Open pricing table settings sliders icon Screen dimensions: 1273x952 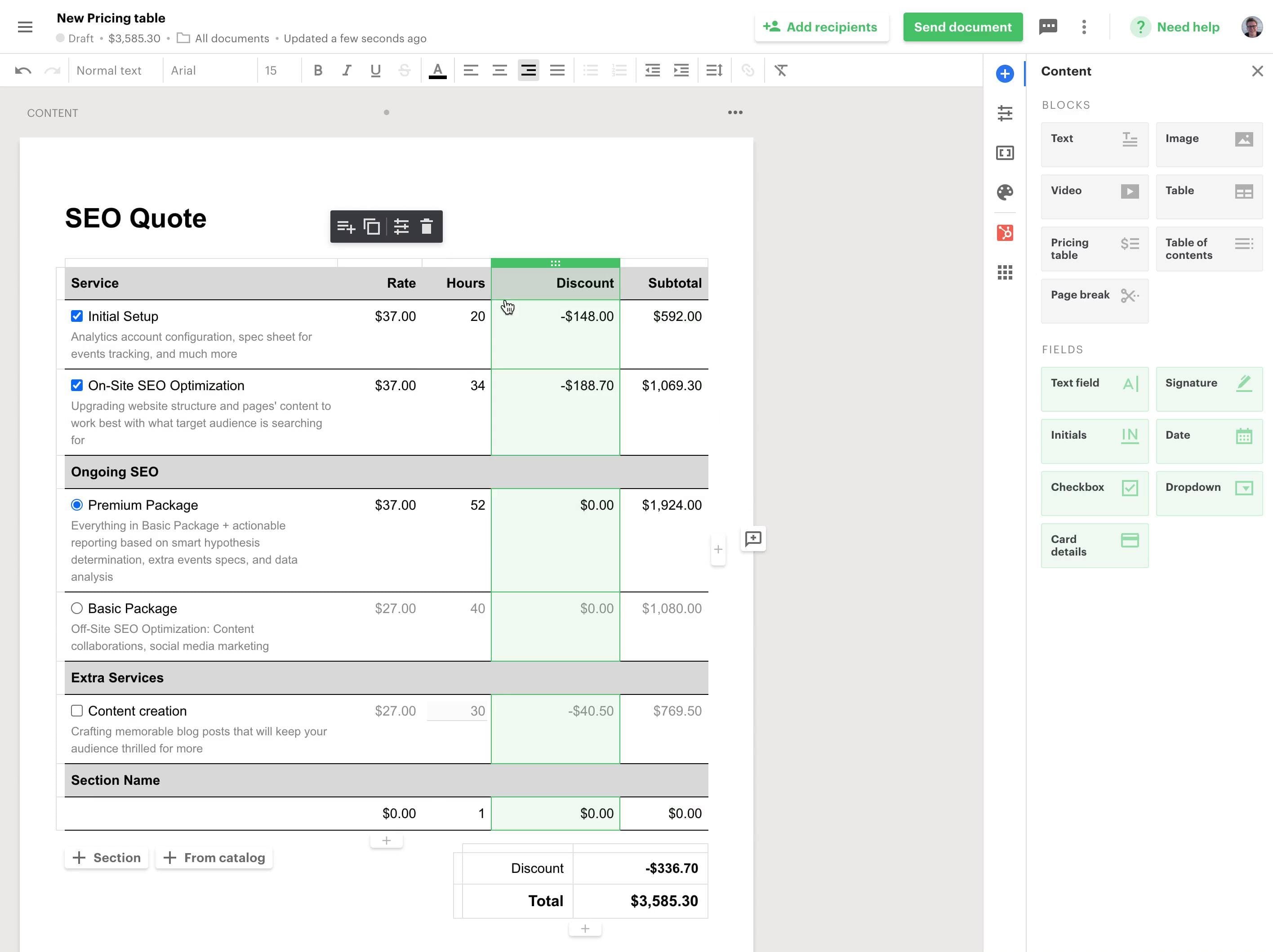pos(401,227)
